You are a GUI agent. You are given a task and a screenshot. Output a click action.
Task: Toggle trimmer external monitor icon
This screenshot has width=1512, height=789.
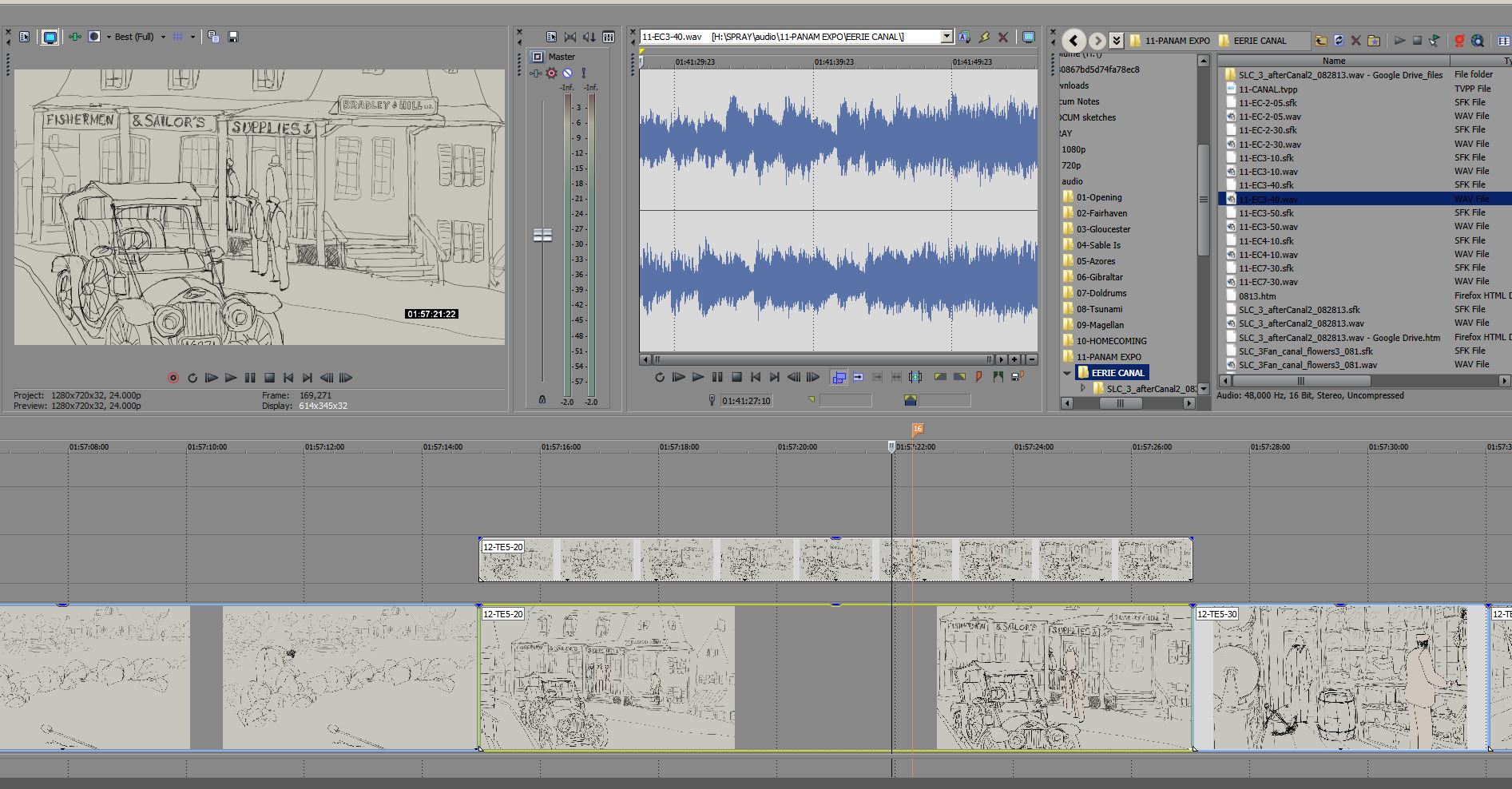click(x=1029, y=37)
